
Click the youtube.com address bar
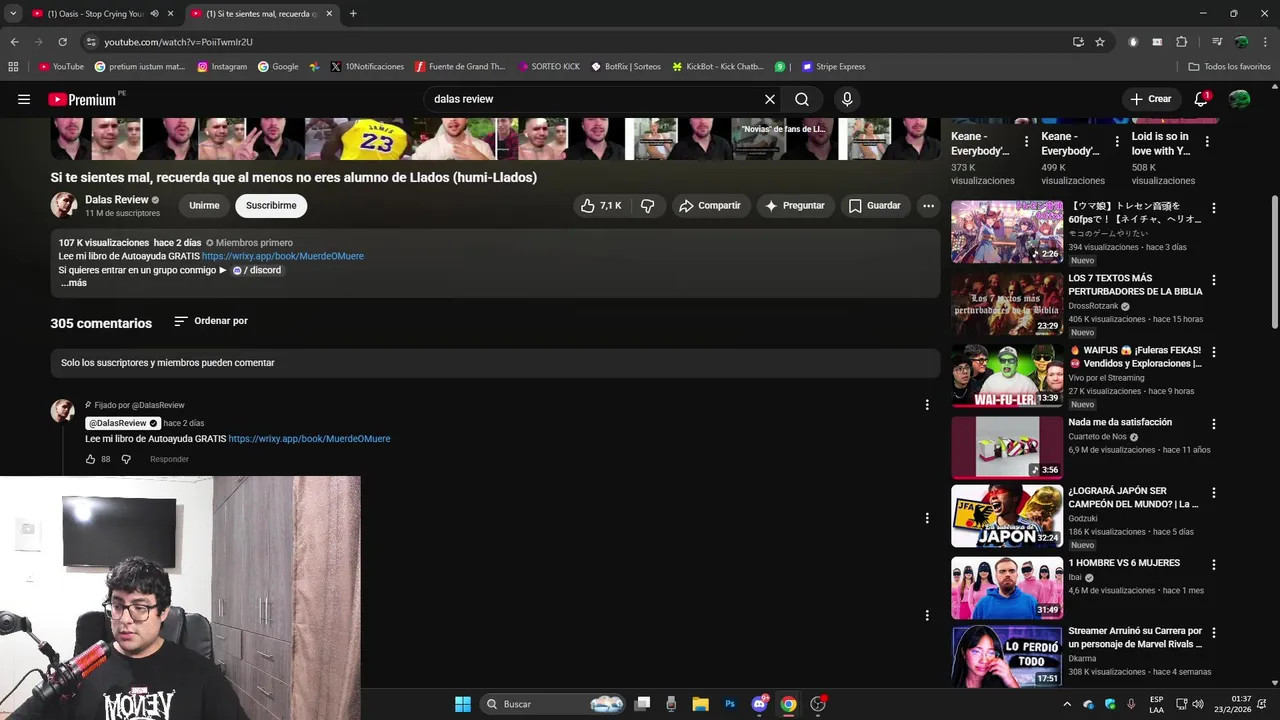pyautogui.click(x=580, y=42)
